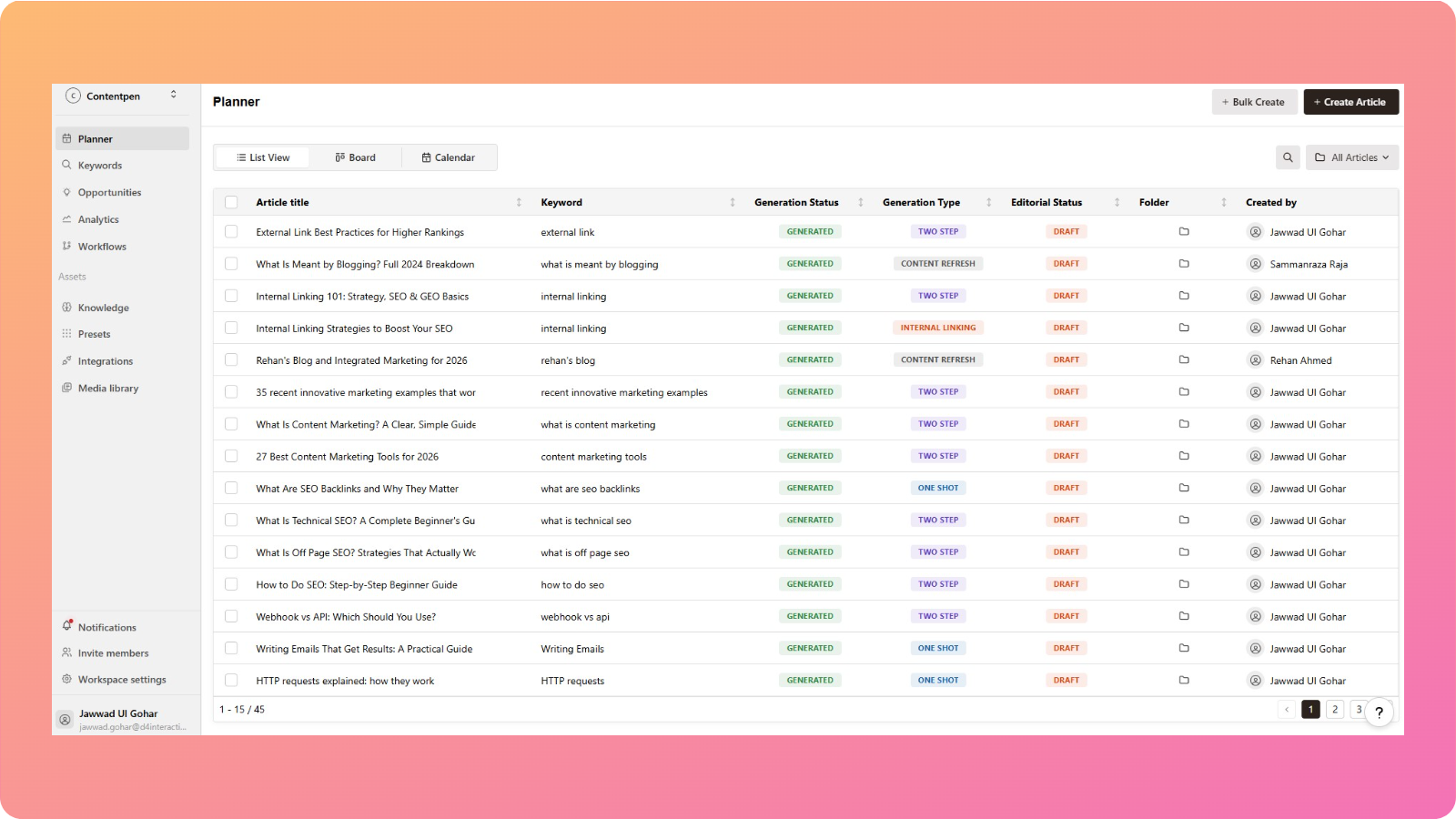Open the Media library
1456x819 pixels.
click(107, 388)
